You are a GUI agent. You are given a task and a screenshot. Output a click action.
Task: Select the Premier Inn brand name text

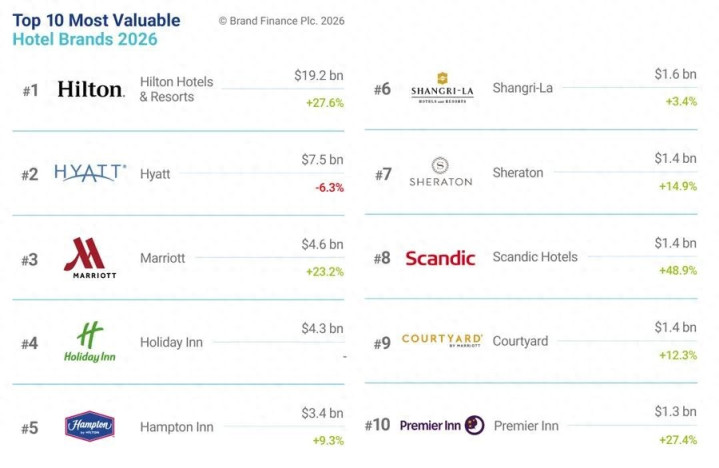(x=526, y=426)
